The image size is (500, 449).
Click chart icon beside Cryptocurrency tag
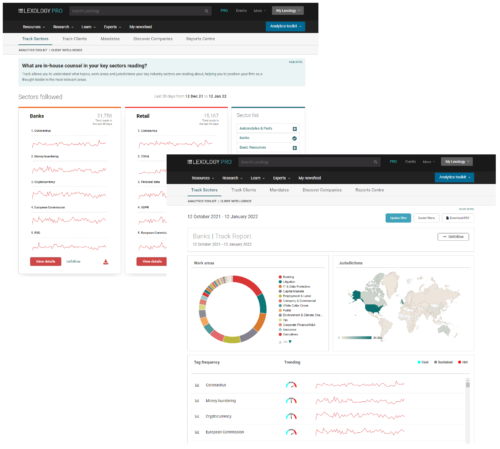point(197,416)
